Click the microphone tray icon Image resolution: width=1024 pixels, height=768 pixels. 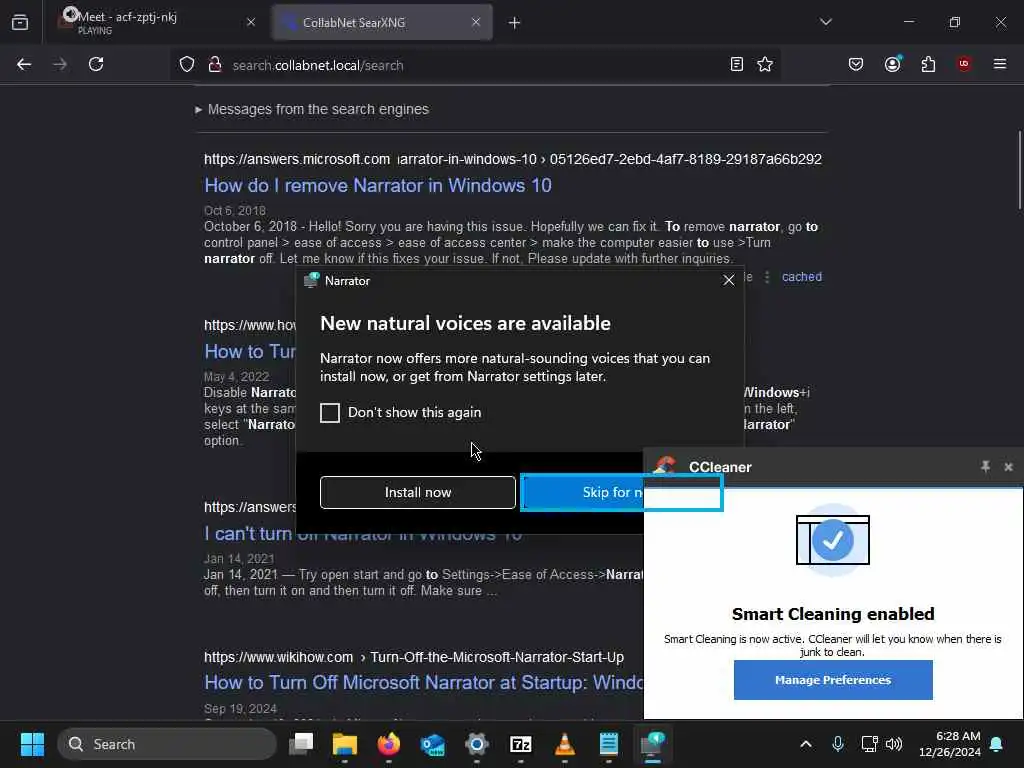(838, 744)
